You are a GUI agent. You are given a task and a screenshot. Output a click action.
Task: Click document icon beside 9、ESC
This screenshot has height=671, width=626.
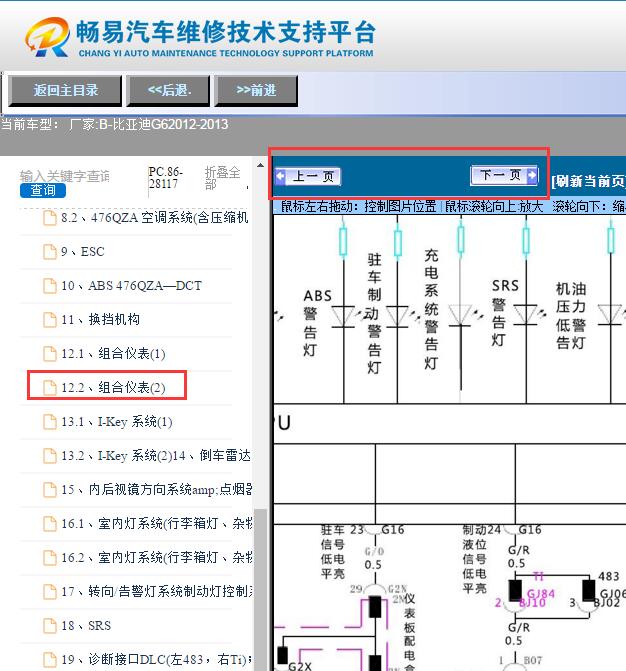(50, 252)
